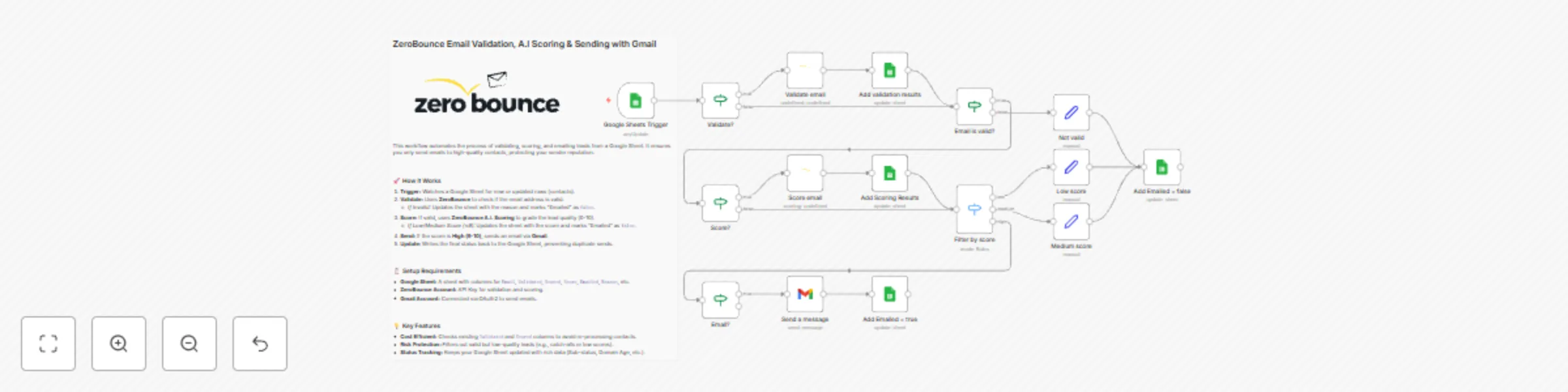Select the Email? if node

(x=720, y=300)
